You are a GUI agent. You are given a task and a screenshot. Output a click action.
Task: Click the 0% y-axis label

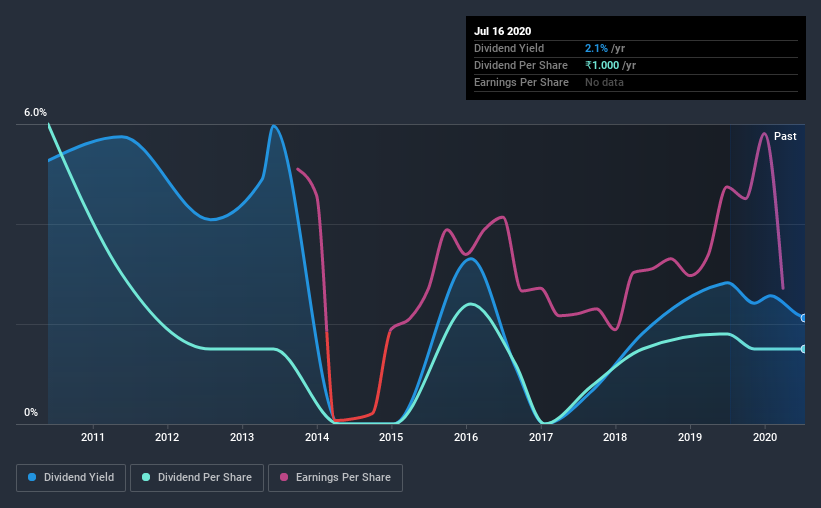[31, 413]
